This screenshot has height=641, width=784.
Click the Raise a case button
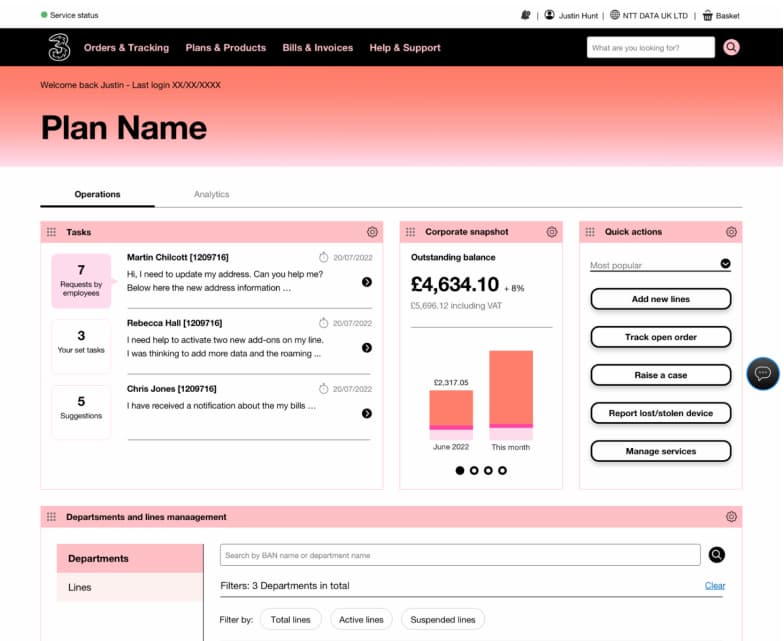click(660, 375)
